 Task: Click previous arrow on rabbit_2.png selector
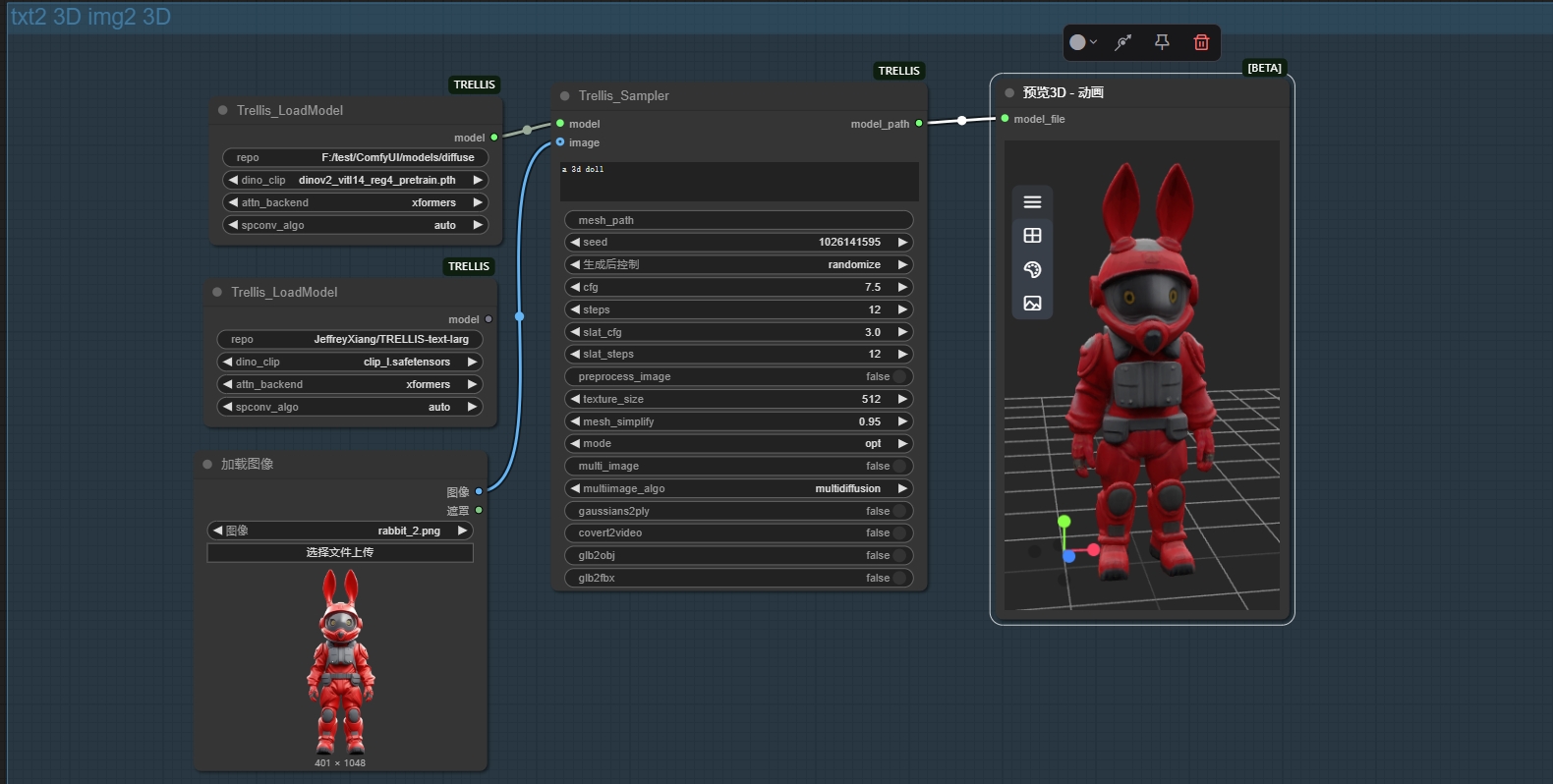[217, 531]
